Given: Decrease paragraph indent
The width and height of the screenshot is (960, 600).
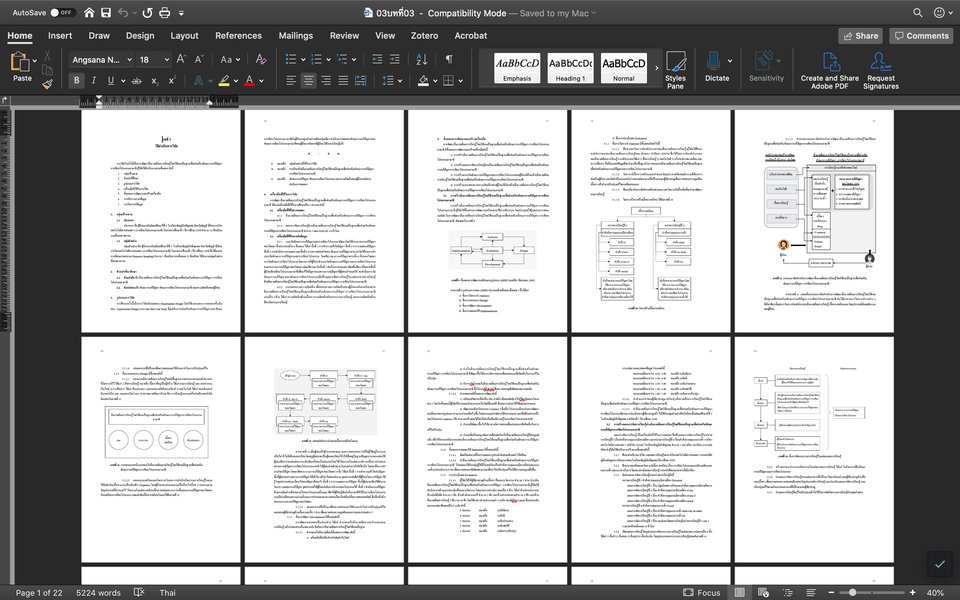Looking at the screenshot, I should point(377,59).
